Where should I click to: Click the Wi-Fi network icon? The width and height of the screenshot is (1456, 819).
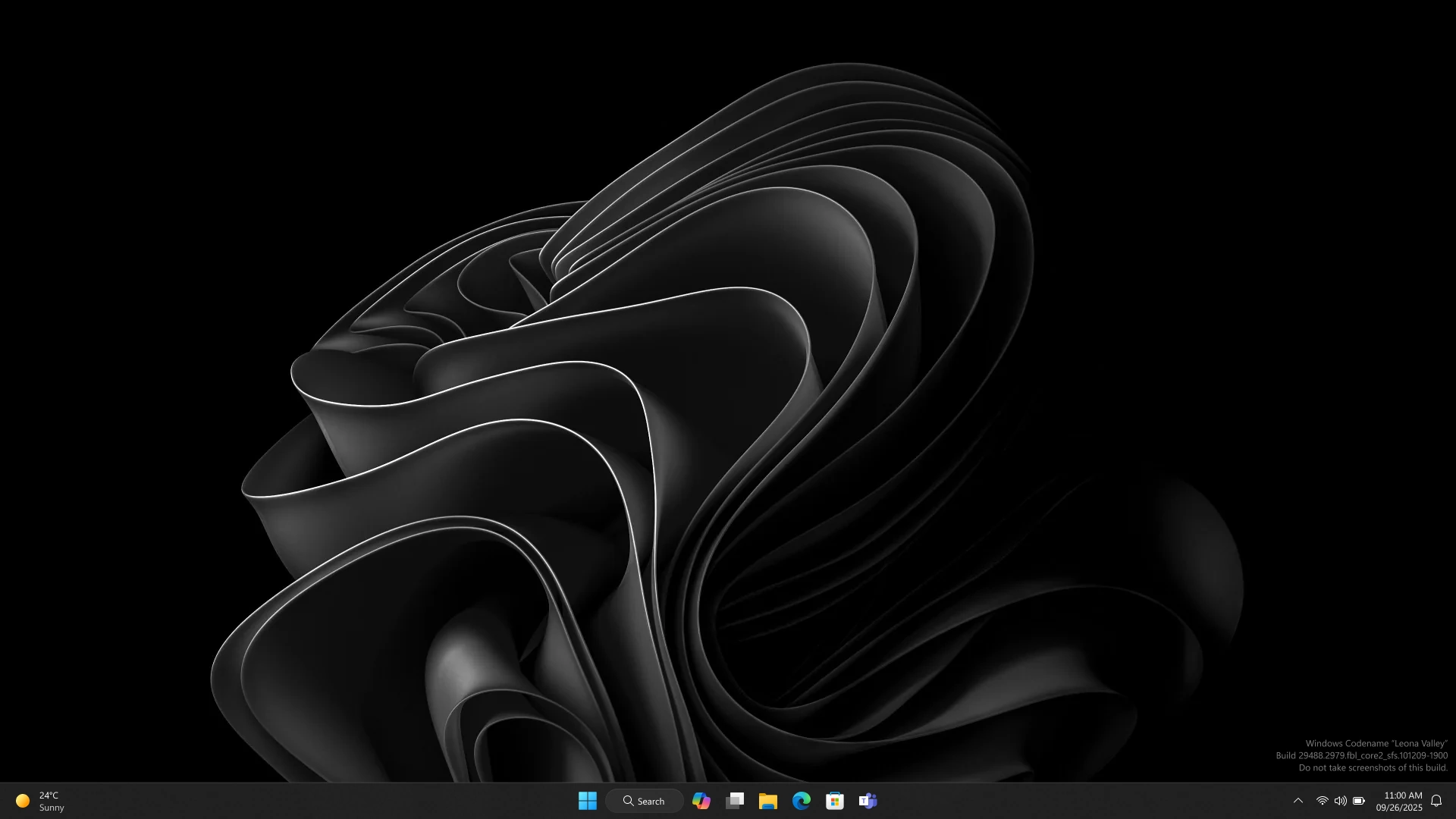(1322, 801)
